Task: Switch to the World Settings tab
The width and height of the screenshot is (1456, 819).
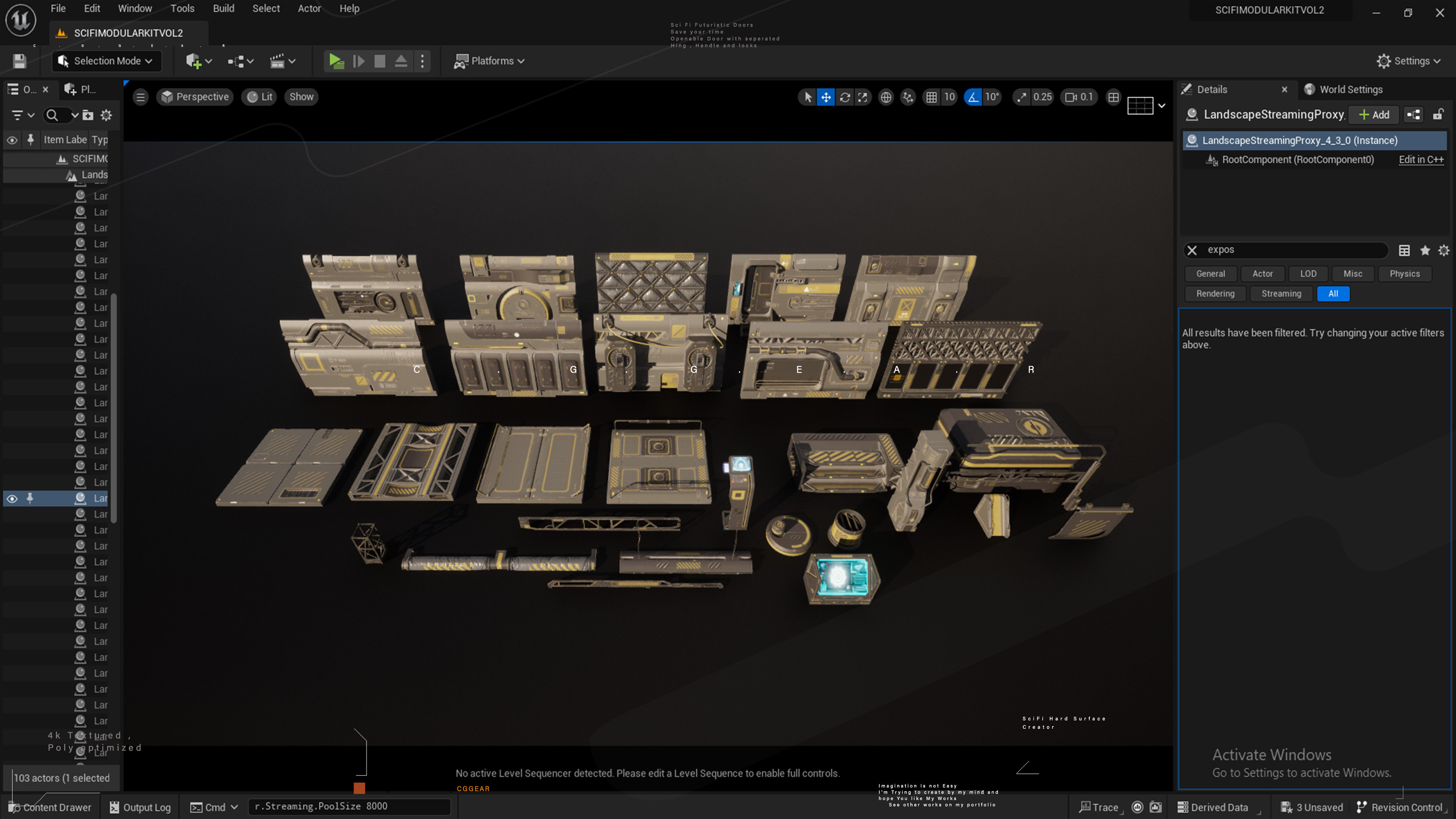Action: pyautogui.click(x=1350, y=89)
